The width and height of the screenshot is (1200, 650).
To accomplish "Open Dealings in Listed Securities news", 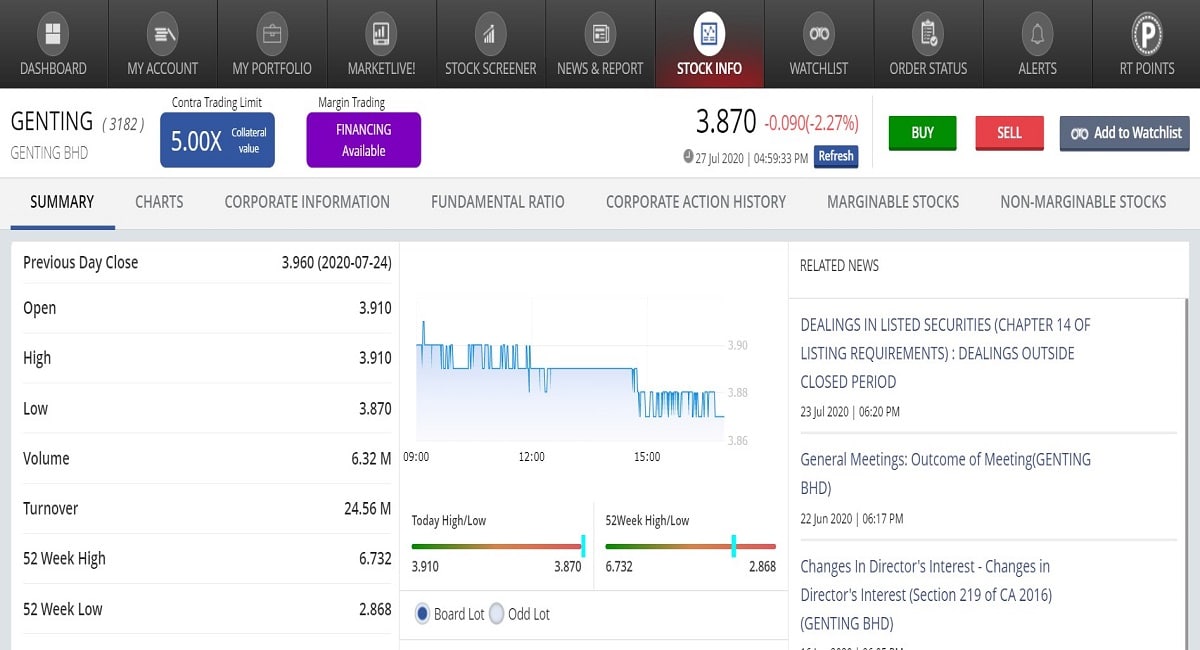I will pos(945,353).
